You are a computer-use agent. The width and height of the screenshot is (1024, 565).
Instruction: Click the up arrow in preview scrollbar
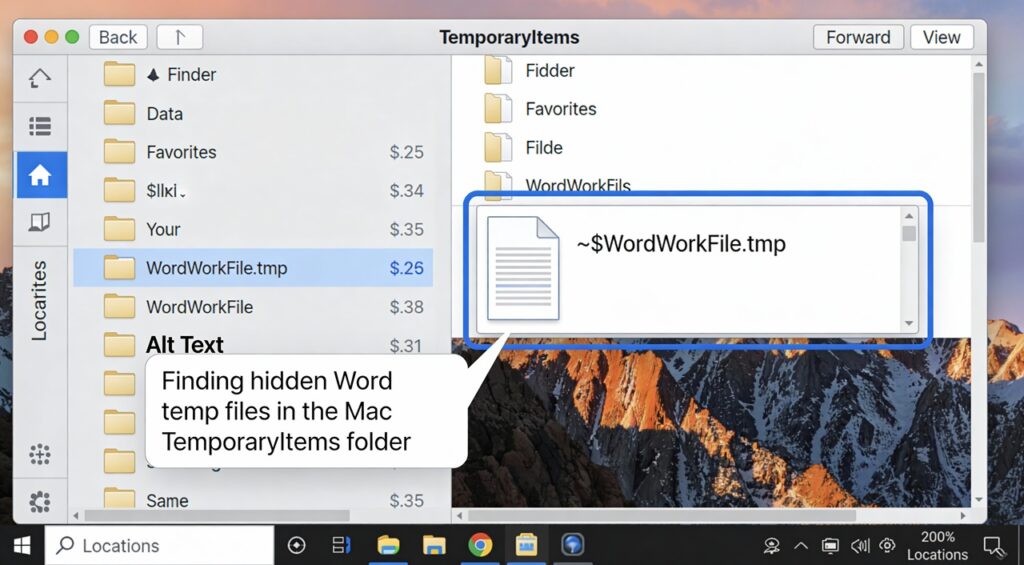coord(909,215)
